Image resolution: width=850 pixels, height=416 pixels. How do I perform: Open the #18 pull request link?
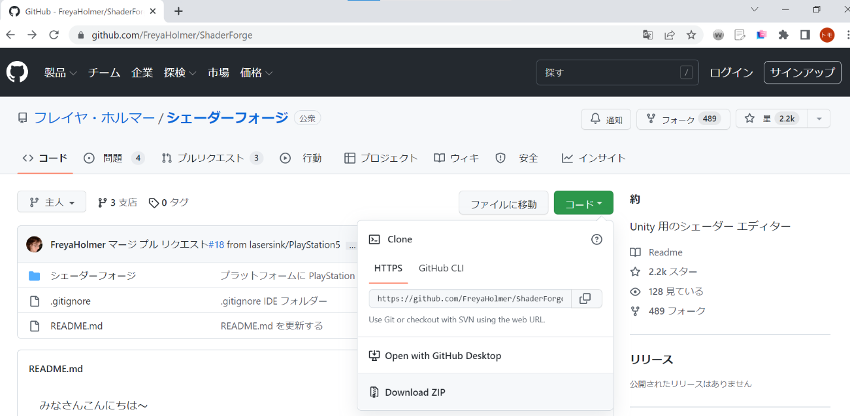point(216,245)
